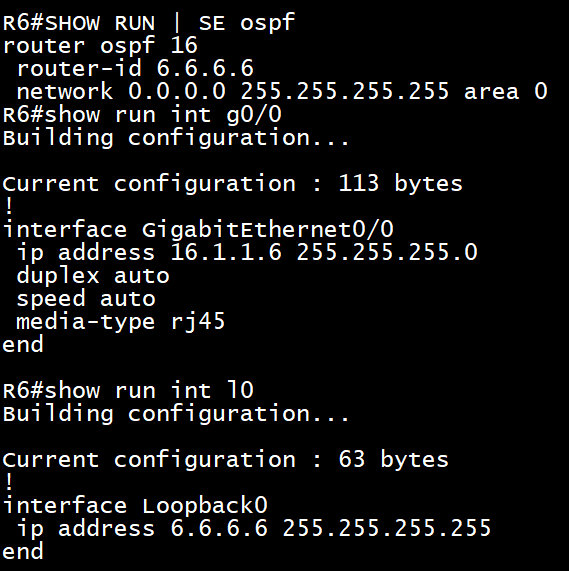Click 'Current configuration : 63 bytes' line
The width and height of the screenshot is (569, 571).
(x=226, y=459)
